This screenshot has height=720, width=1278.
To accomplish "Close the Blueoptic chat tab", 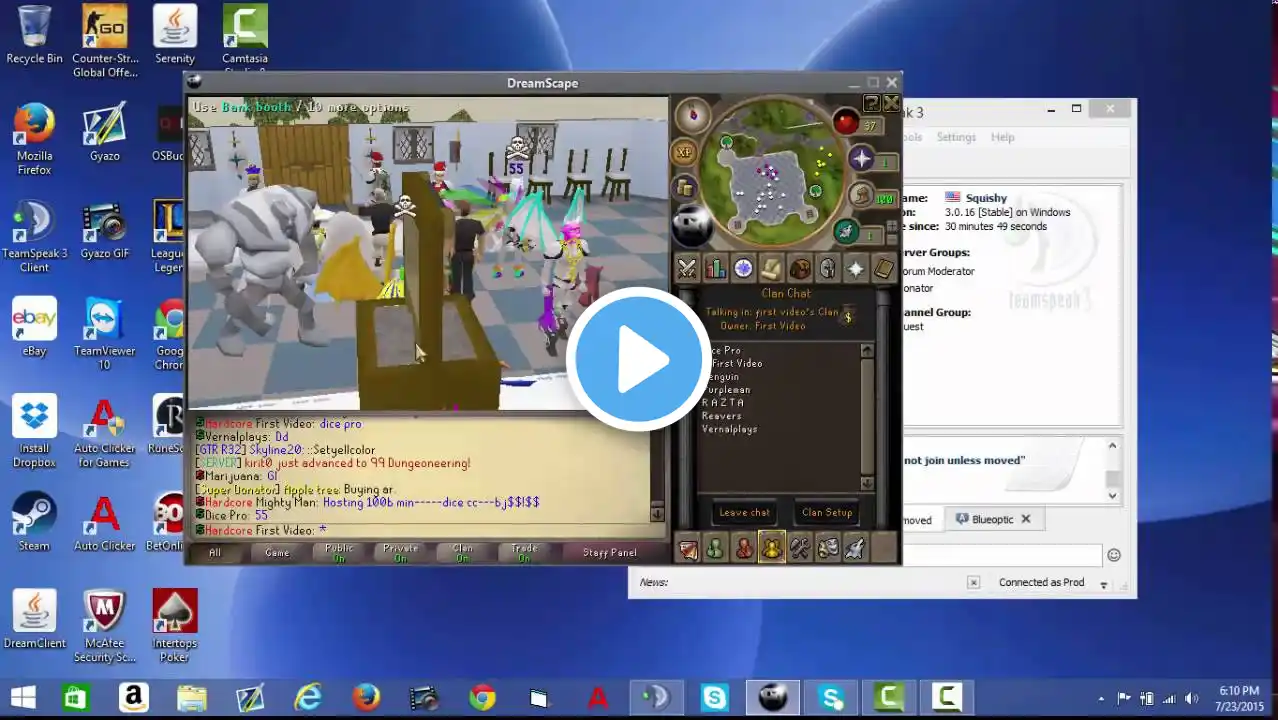I will pos(1025,519).
